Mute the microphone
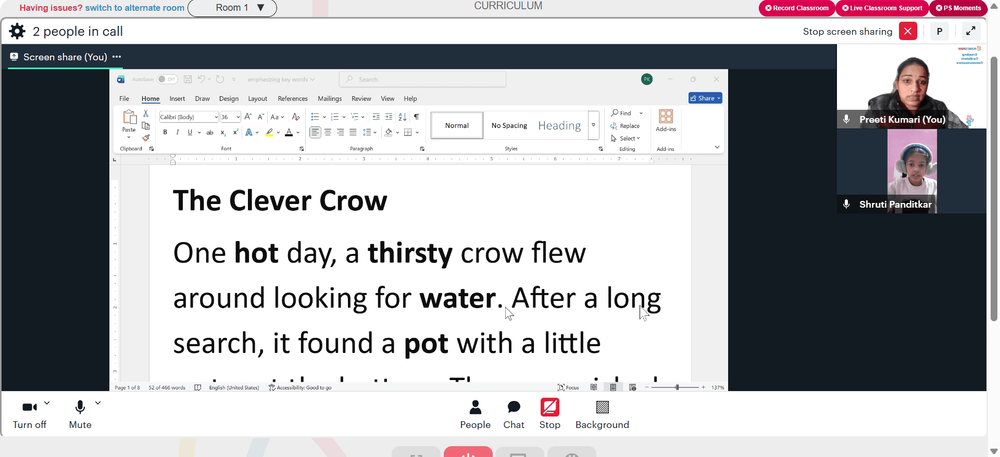The image size is (1000, 457). [80, 414]
